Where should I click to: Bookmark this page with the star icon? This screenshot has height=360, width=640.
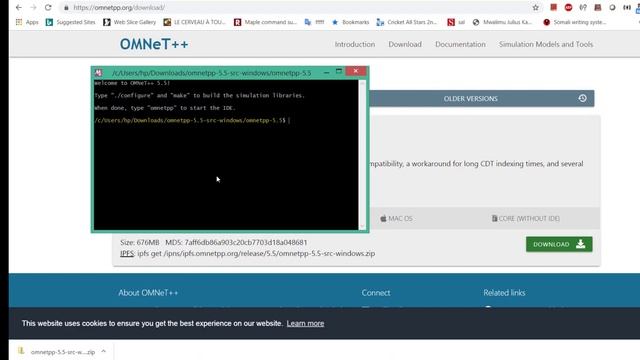536,7
